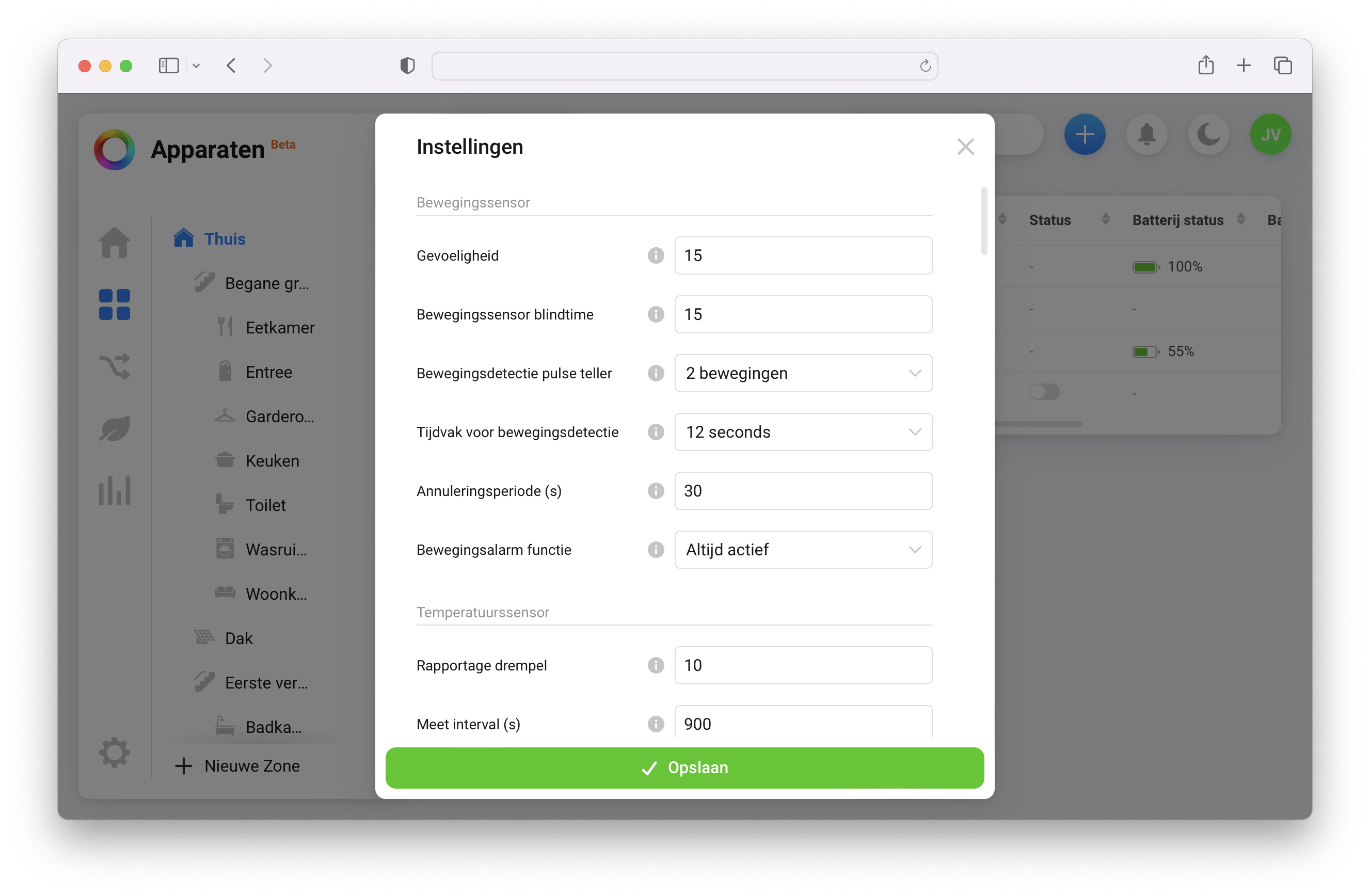Click into Meet interval field
1370x896 pixels.
[x=803, y=722]
